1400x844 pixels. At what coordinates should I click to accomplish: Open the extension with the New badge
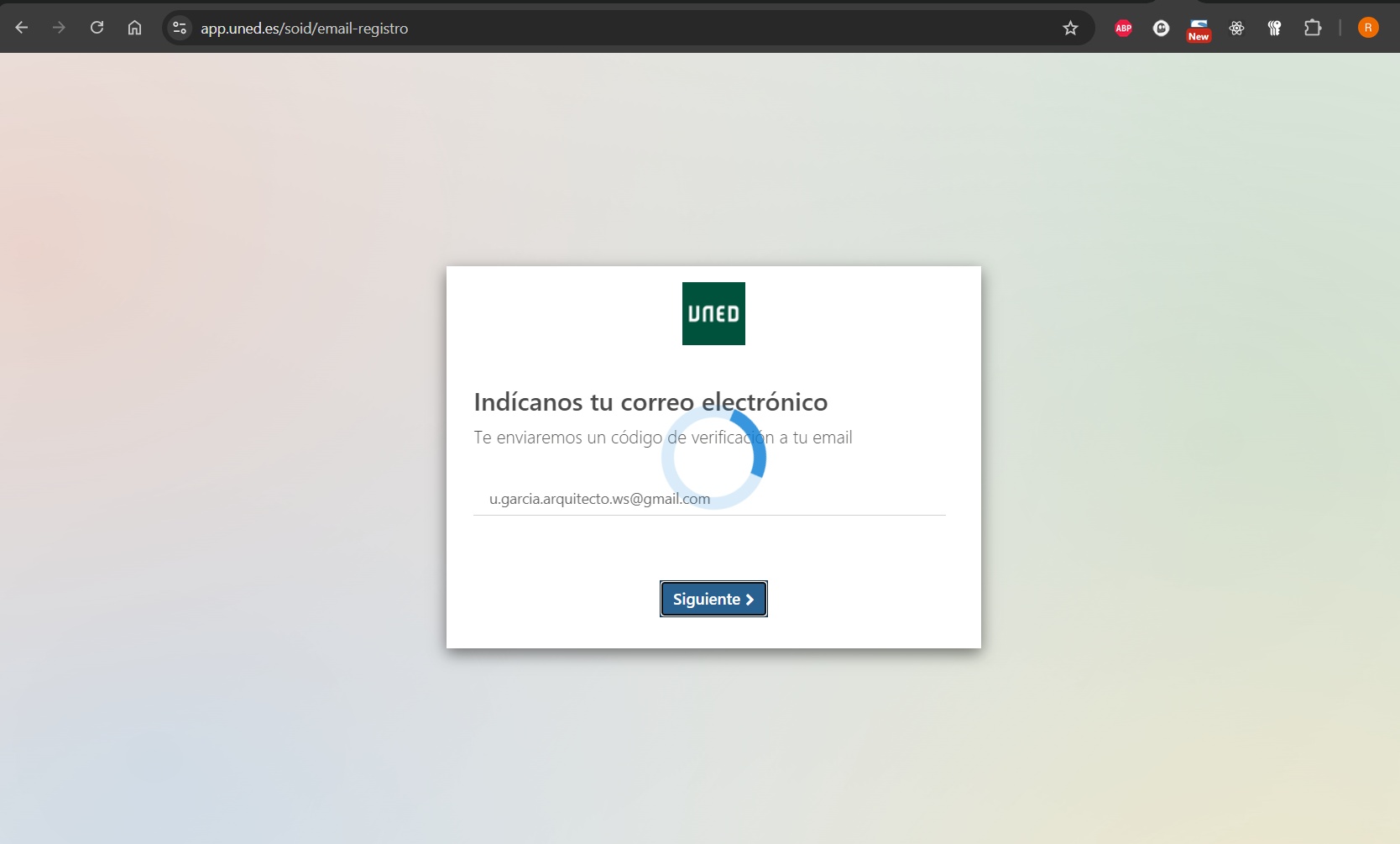pyautogui.click(x=1199, y=29)
